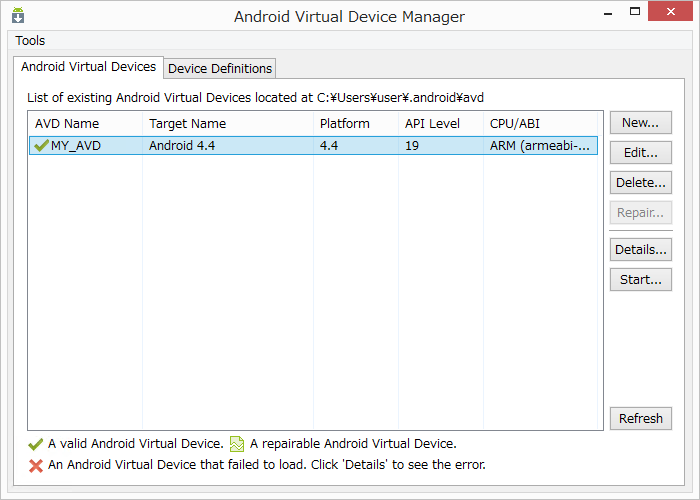Close the Android Virtual Device Manager
This screenshot has width=700, height=500.
(670, 12)
